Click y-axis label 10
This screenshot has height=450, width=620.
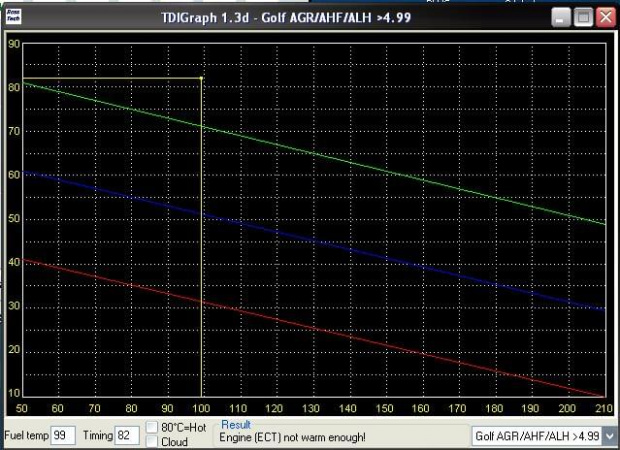(x=14, y=393)
